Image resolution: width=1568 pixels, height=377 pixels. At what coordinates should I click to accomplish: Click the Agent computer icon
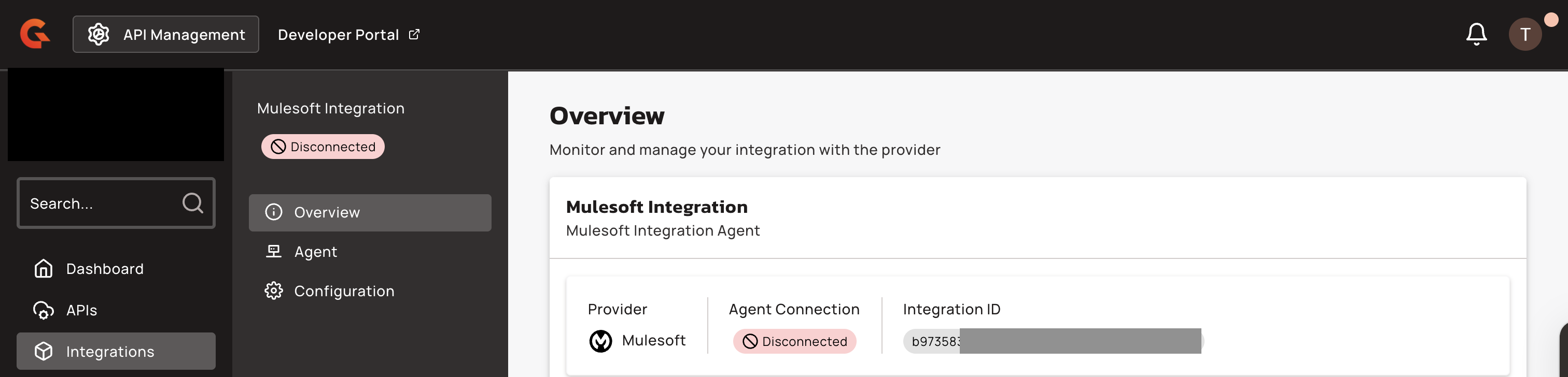(x=273, y=252)
